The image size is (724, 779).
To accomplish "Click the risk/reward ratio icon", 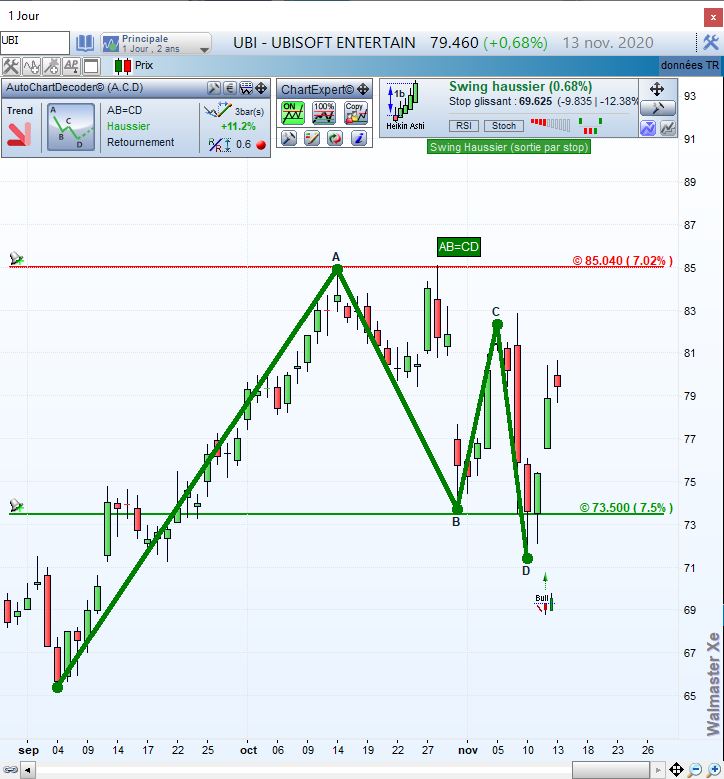I will pyautogui.click(x=220, y=145).
